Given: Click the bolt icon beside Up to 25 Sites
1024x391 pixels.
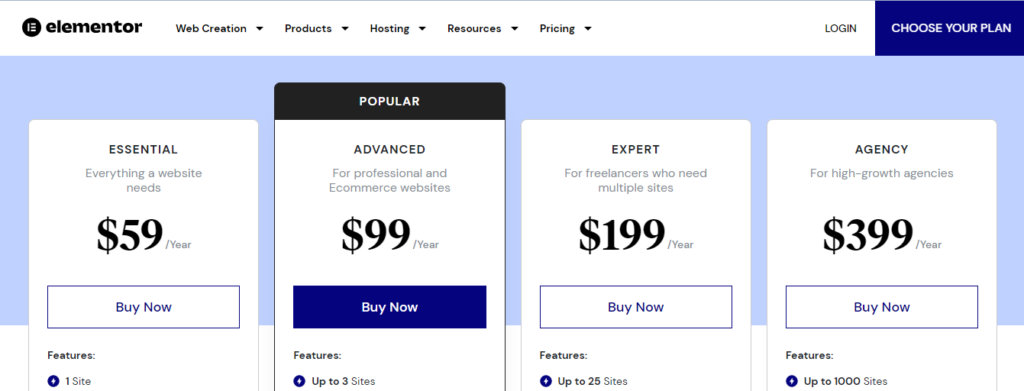Looking at the screenshot, I should [545, 381].
